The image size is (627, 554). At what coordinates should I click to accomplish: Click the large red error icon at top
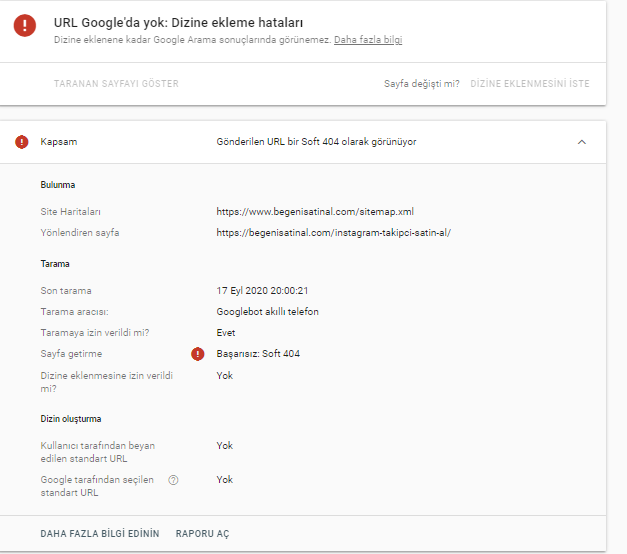tap(25, 27)
